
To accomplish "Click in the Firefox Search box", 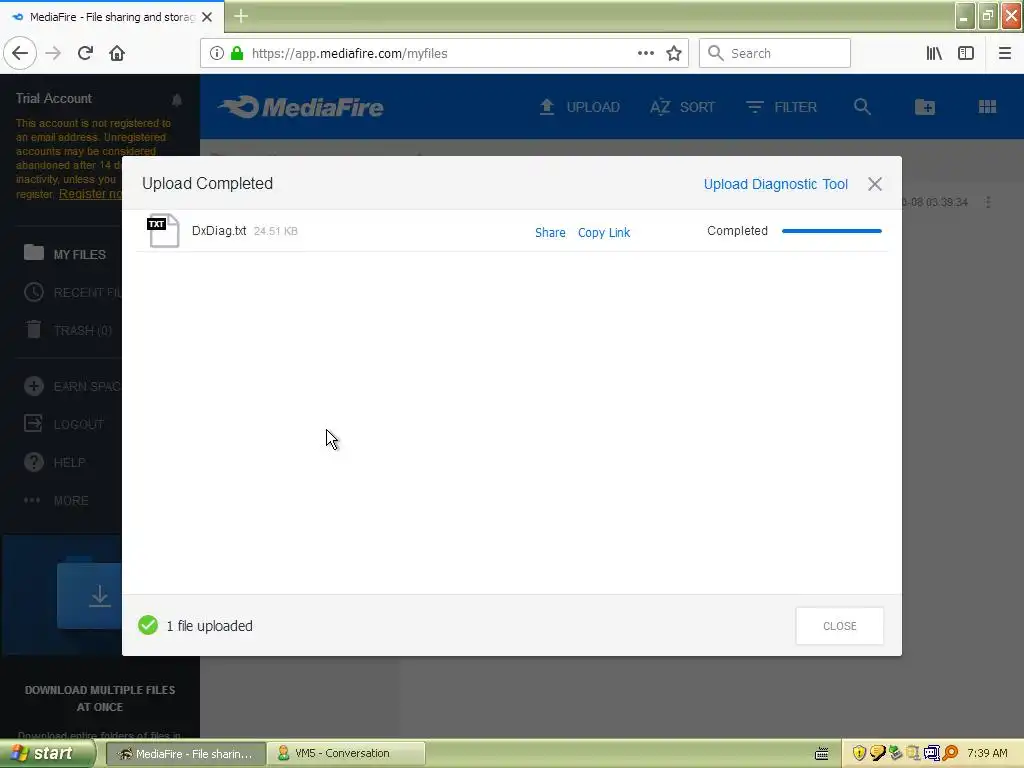I will pos(775,53).
